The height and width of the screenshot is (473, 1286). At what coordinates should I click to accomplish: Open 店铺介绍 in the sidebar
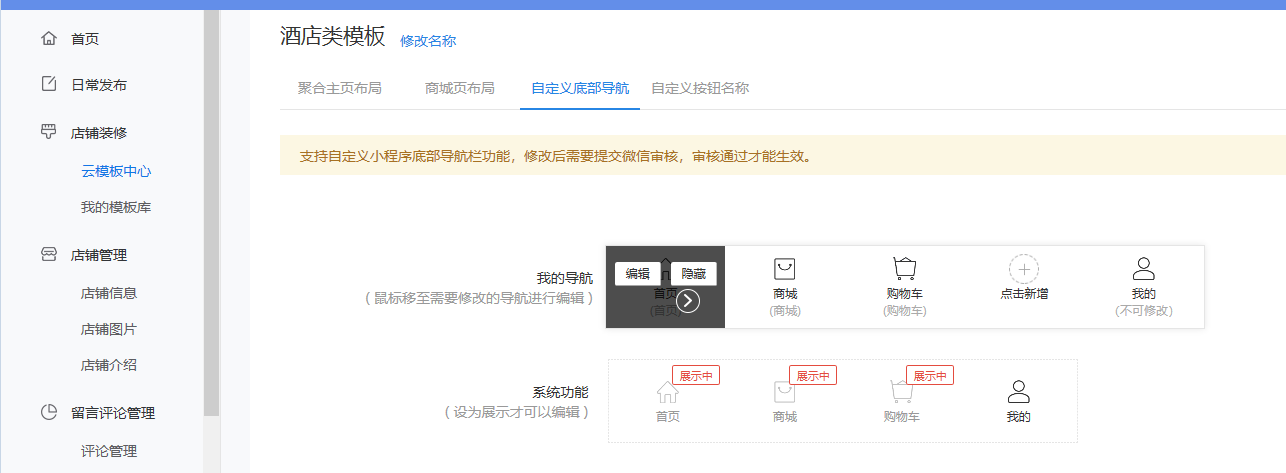[x=109, y=365]
